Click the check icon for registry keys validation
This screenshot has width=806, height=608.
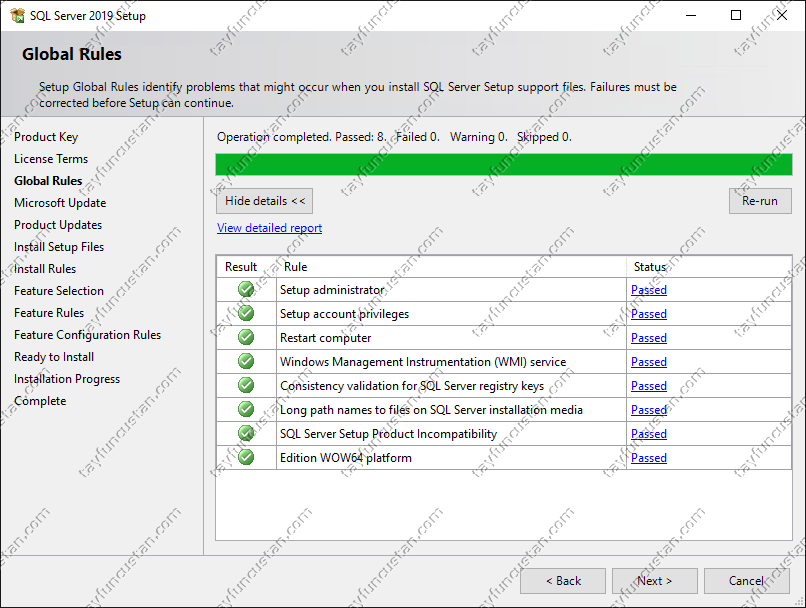246,385
